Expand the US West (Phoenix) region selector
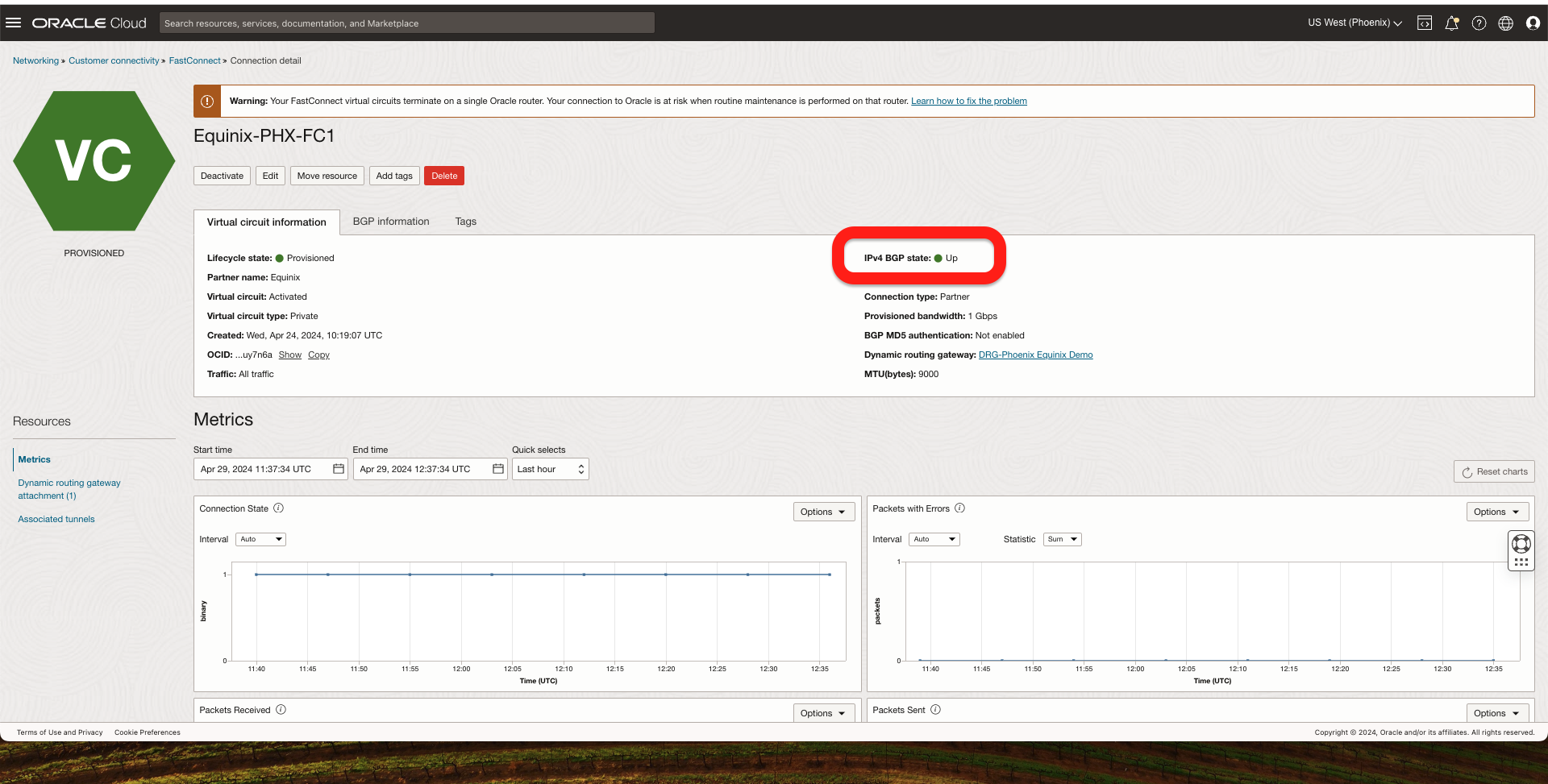This screenshot has height=784, width=1548. pos(1352,23)
